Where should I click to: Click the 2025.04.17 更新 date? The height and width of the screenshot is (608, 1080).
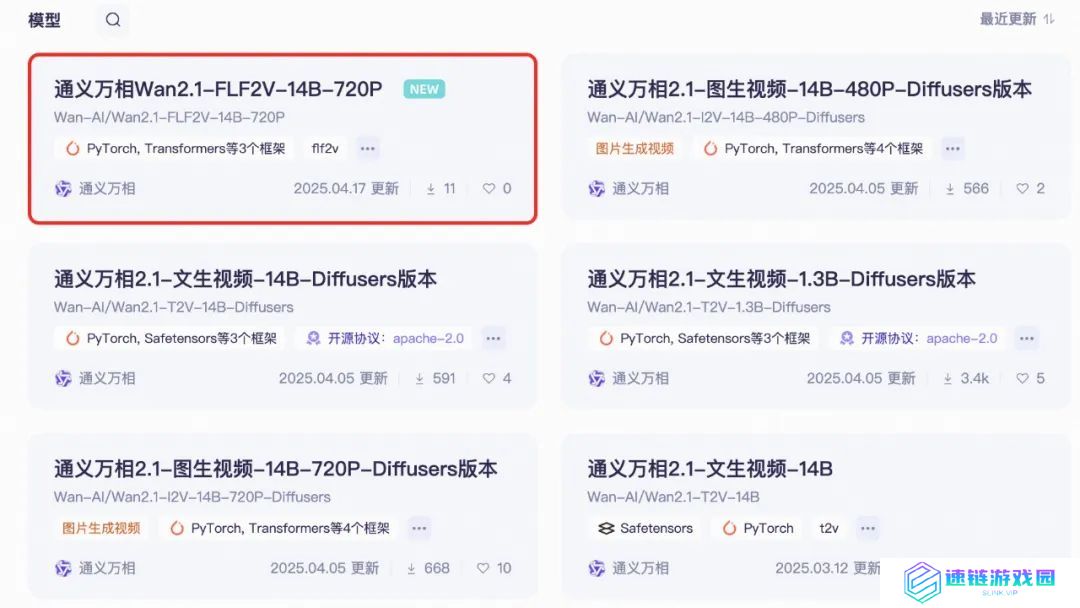click(x=346, y=189)
